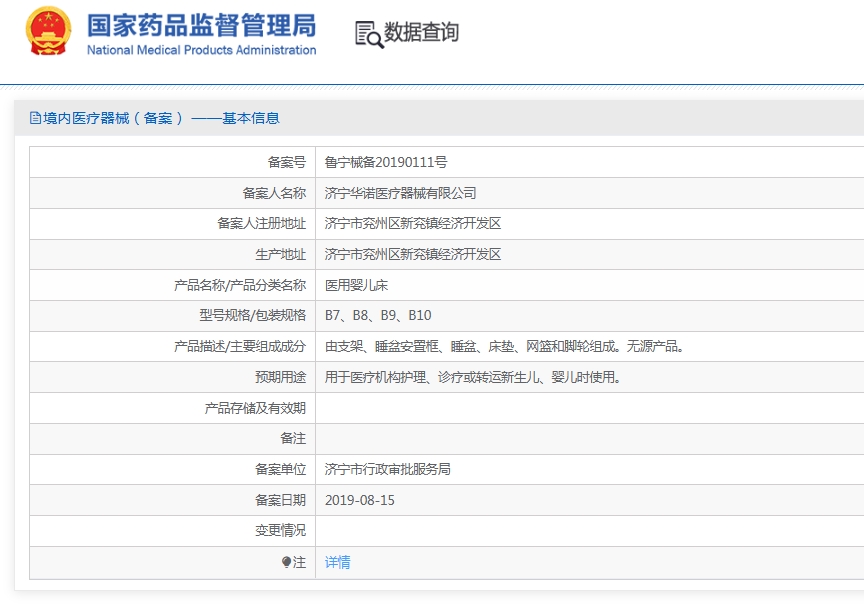Click the 备案人注册地址 address value
The image size is (864, 614).
pyautogui.click(x=413, y=223)
